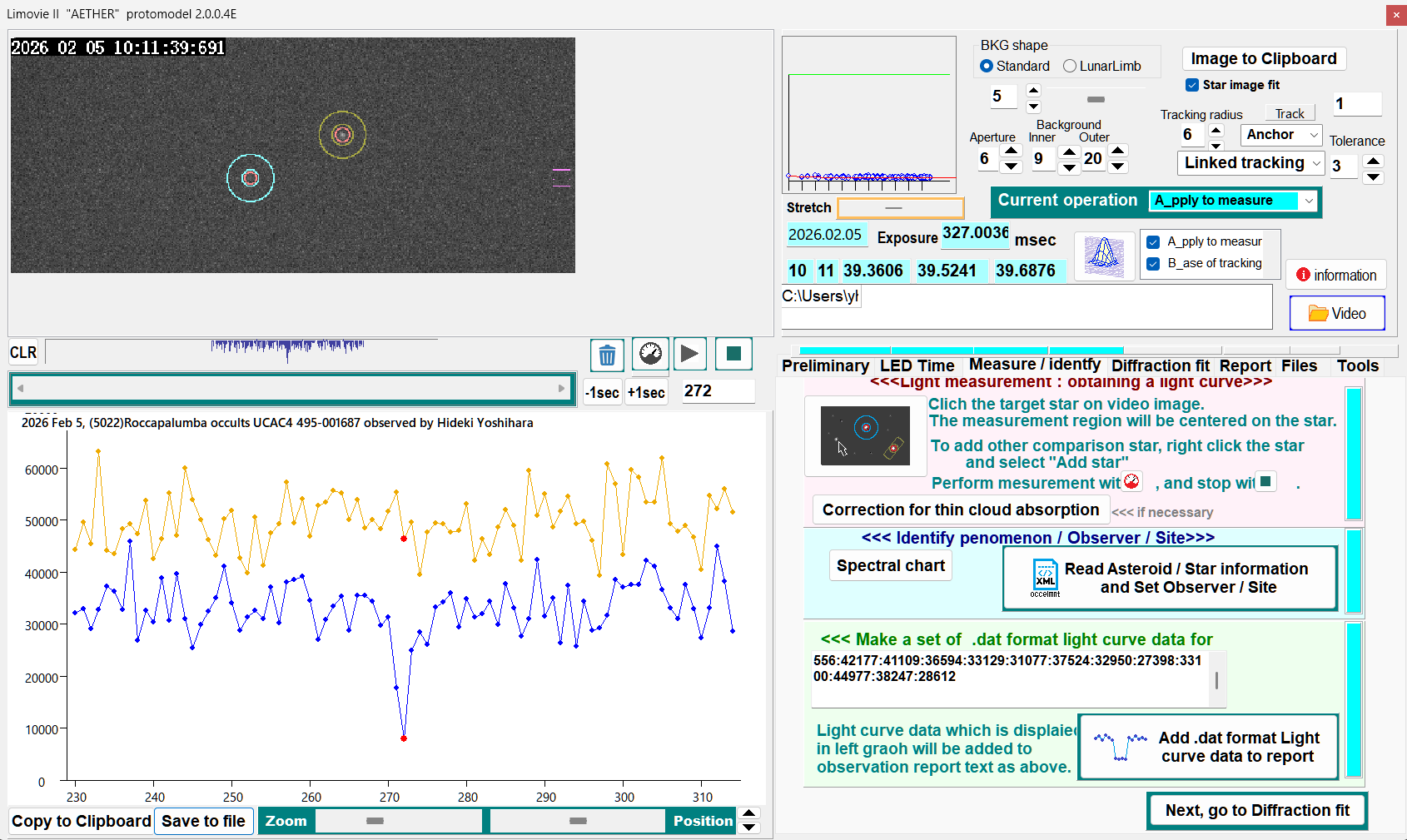
Task: Expand the Linked tracking dropdown
Action: 1251,163
